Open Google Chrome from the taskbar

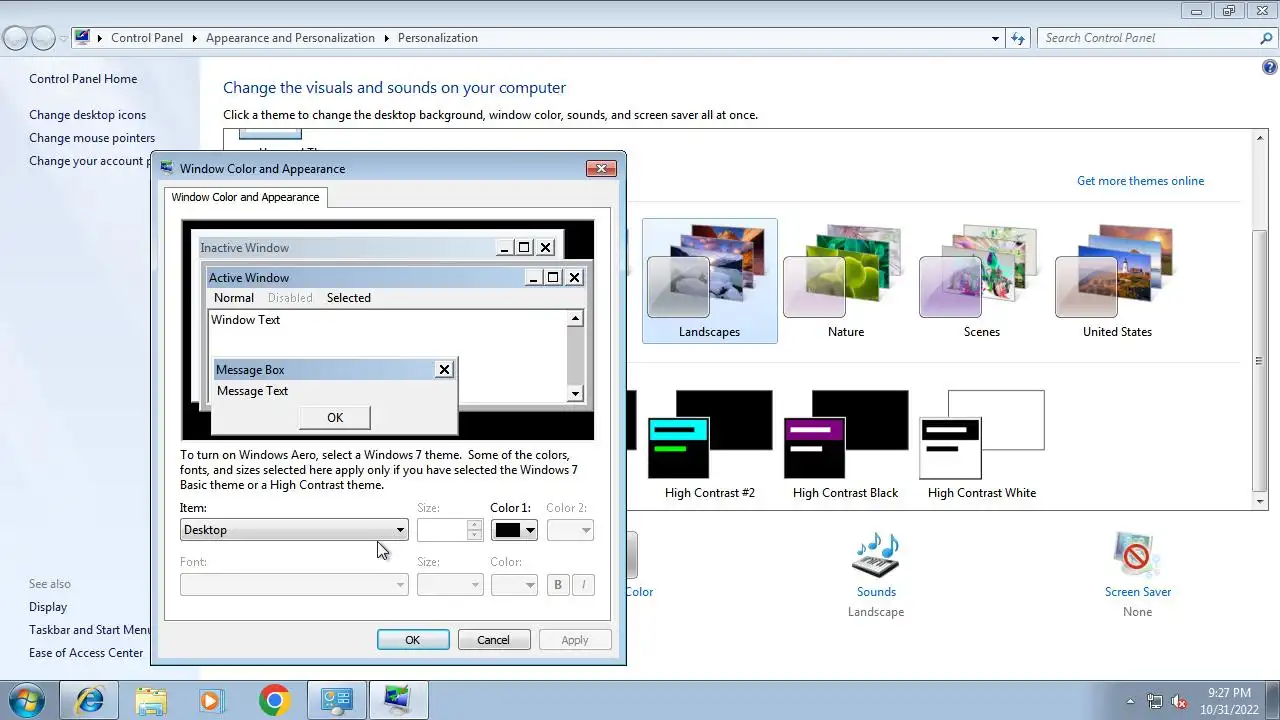[275, 700]
